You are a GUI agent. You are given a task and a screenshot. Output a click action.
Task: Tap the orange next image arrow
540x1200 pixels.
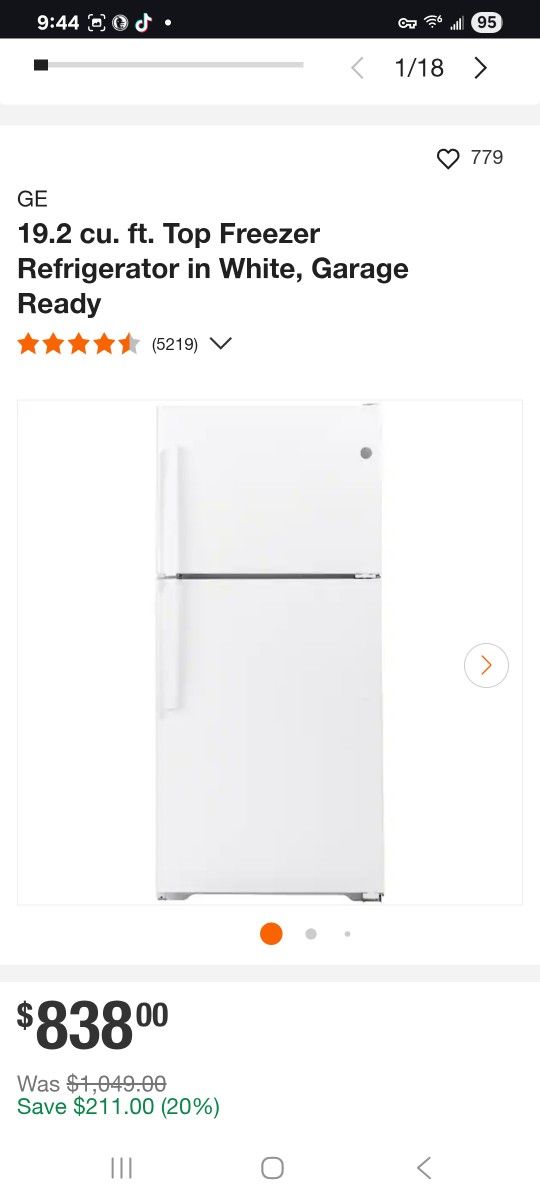pyautogui.click(x=486, y=665)
